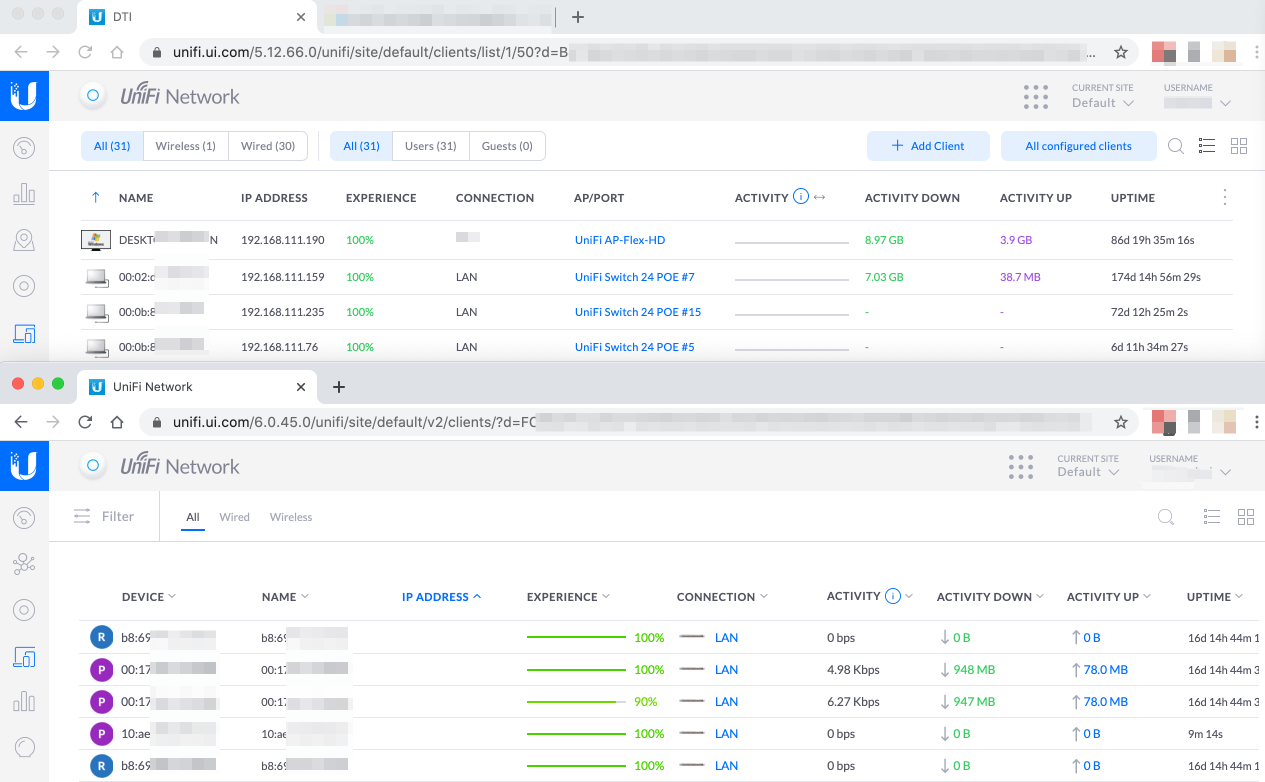This screenshot has width=1265, height=782.
Task: Open Topology icon in bottom window sidebar
Action: (x=24, y=564)
